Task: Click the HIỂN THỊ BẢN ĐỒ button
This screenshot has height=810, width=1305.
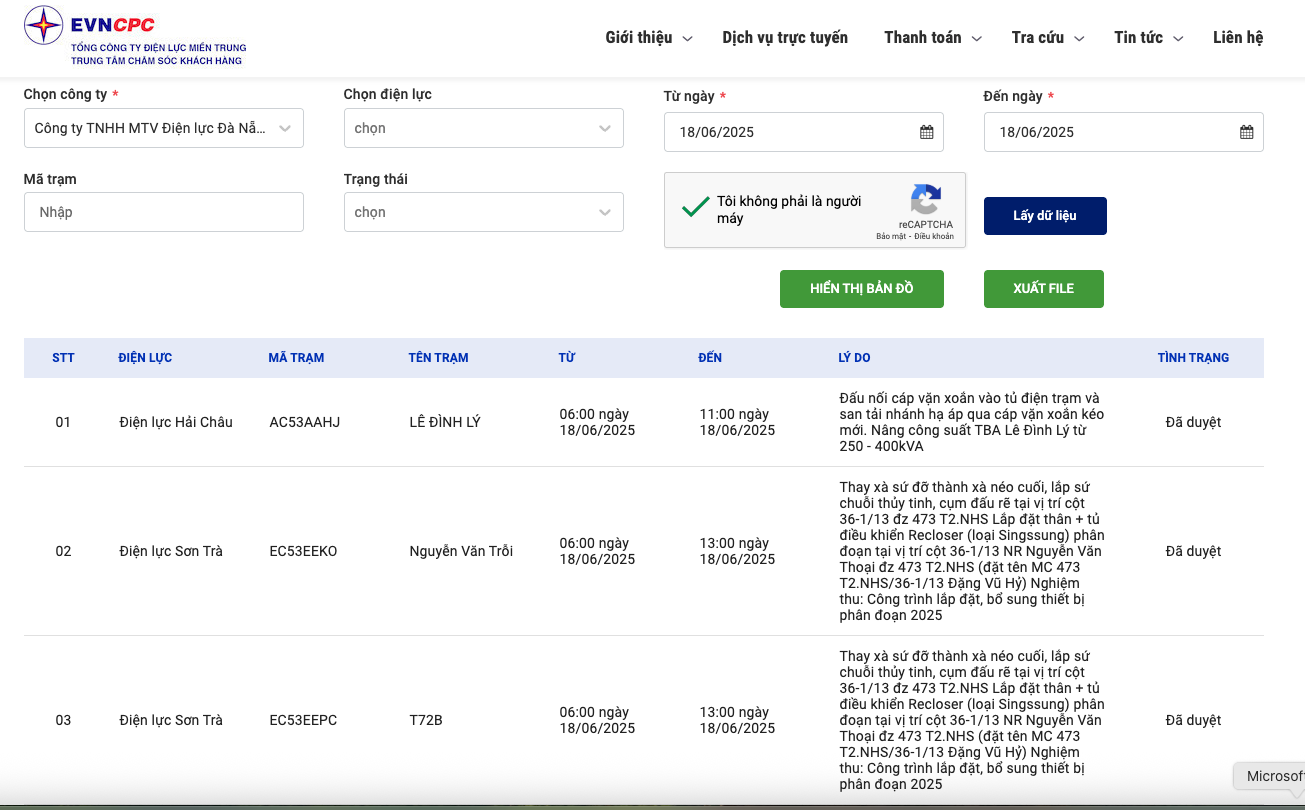Action: [861, 288]
